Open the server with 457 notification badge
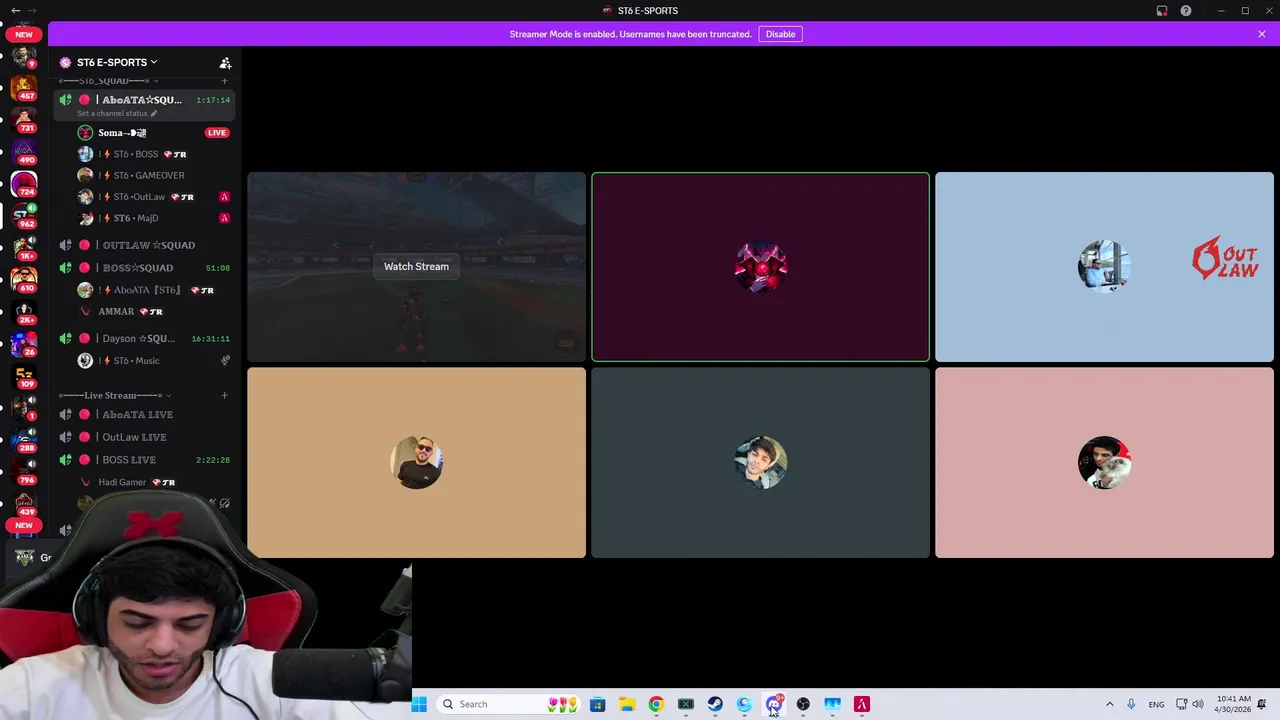 pos(24,87)
